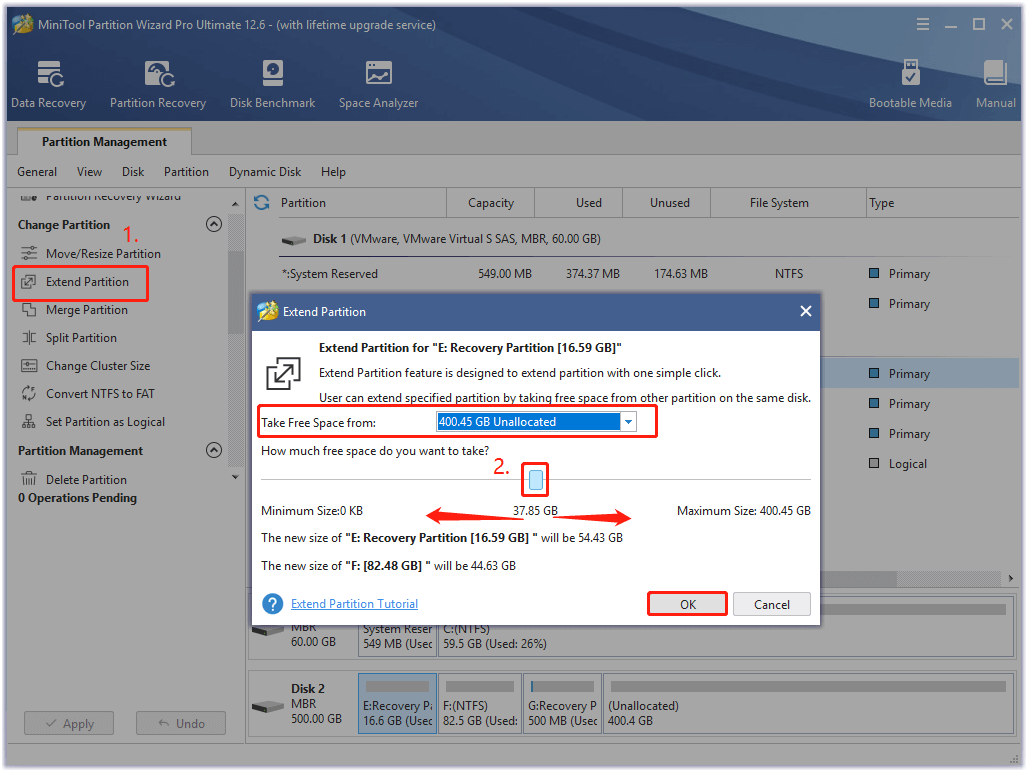
Task: Collapse the Partition Management sidebar section
Action: tap(213, 451)
